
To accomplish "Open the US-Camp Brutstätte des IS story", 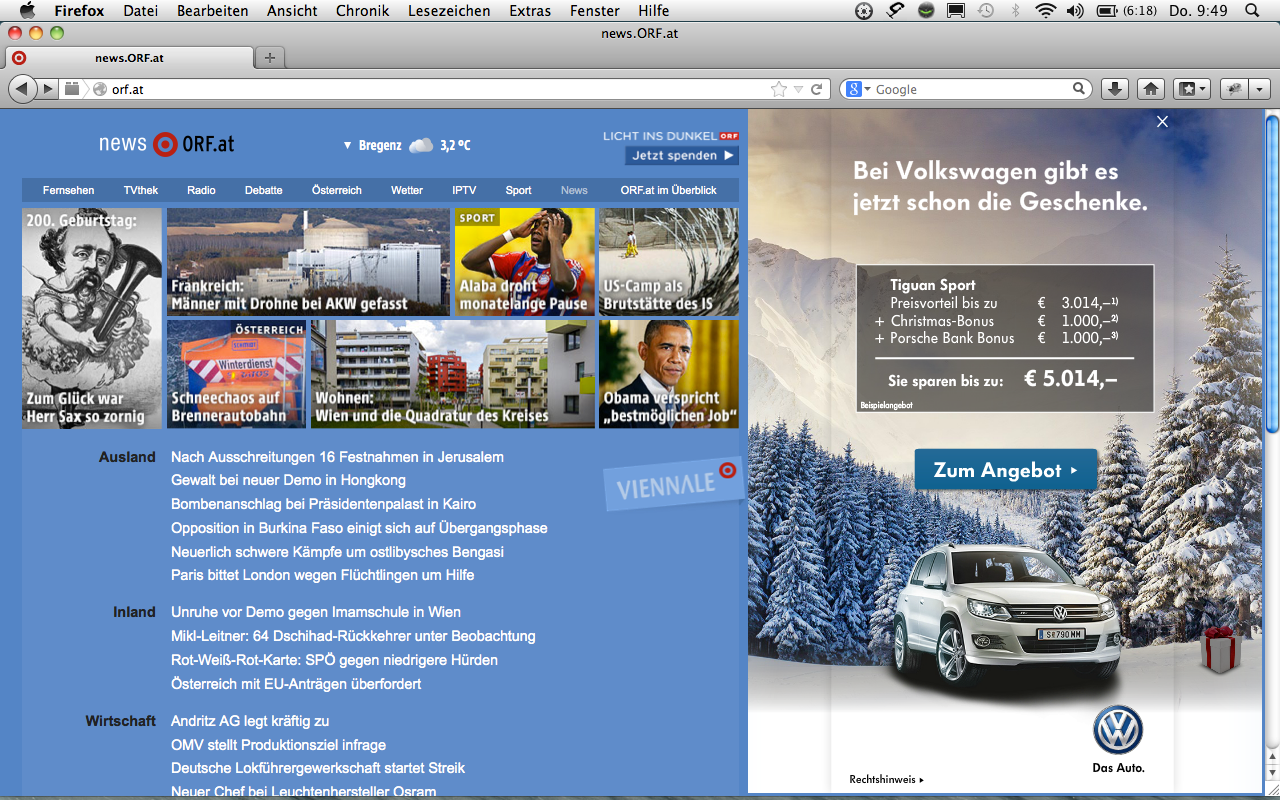I will coord(669,262).
